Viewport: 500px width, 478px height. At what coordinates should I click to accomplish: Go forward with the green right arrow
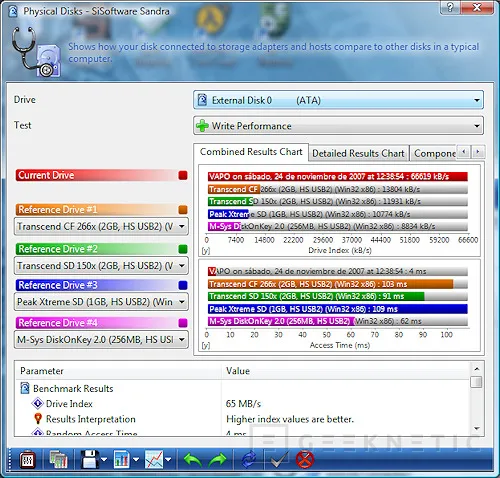click(x=217, y=460)
